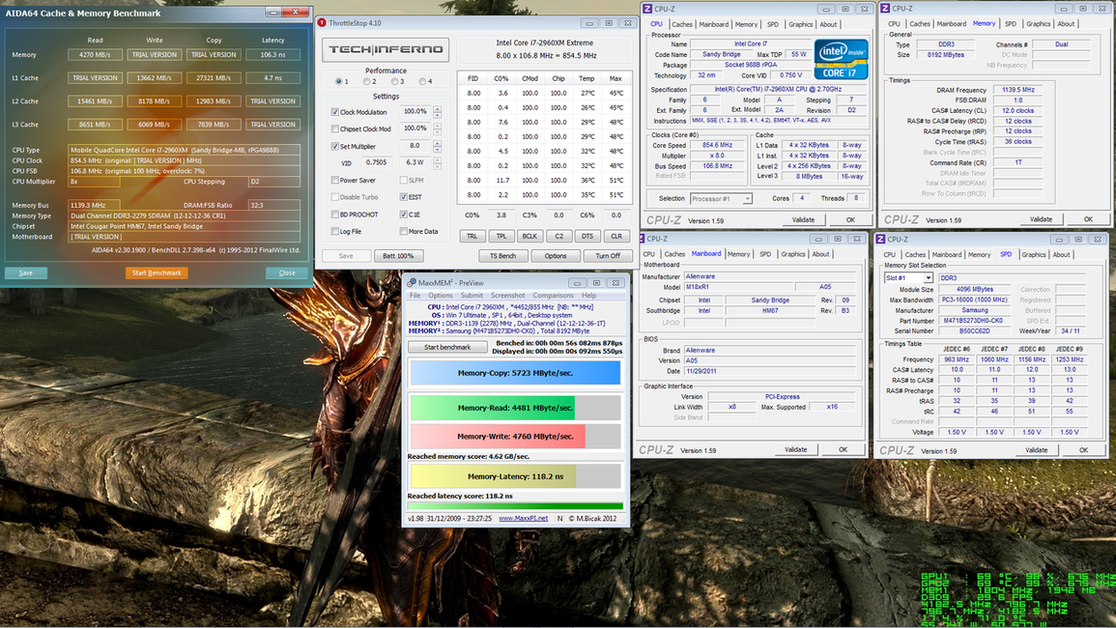Click the ThrottleStop title bar icon
The width and height of the screenshot is (1116, 628).
click(x=322, y=22)
